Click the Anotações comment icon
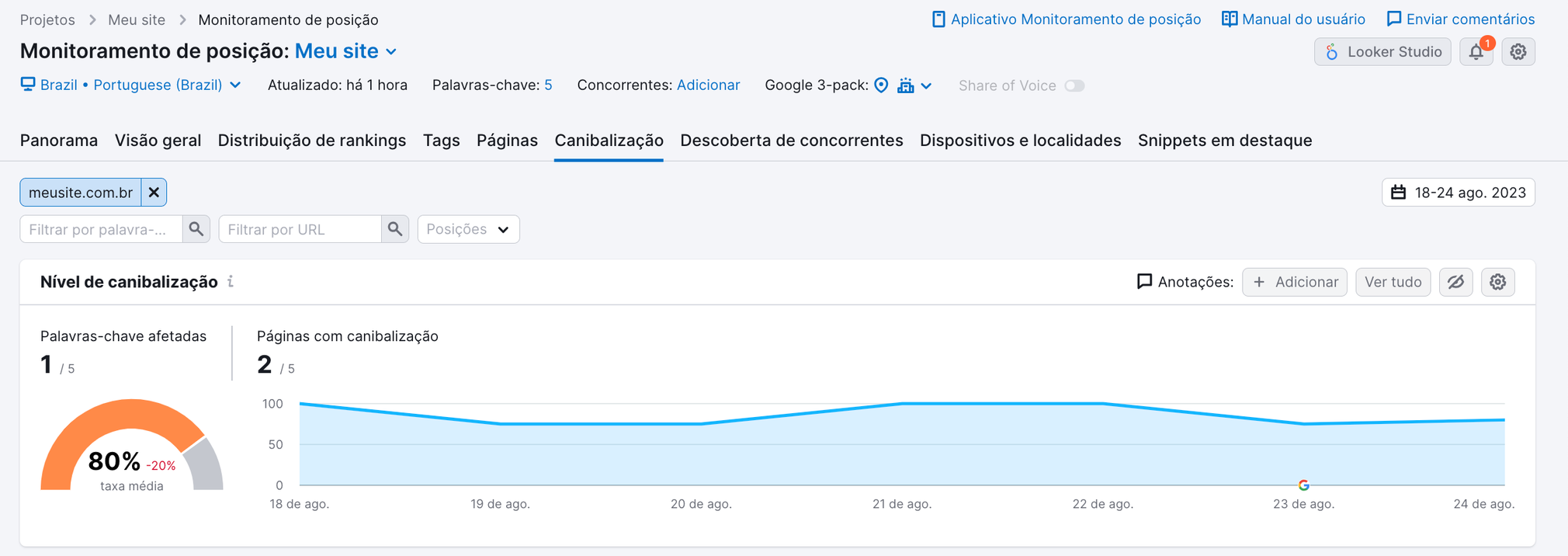The image size is (1568, 556). point(1144,282)
